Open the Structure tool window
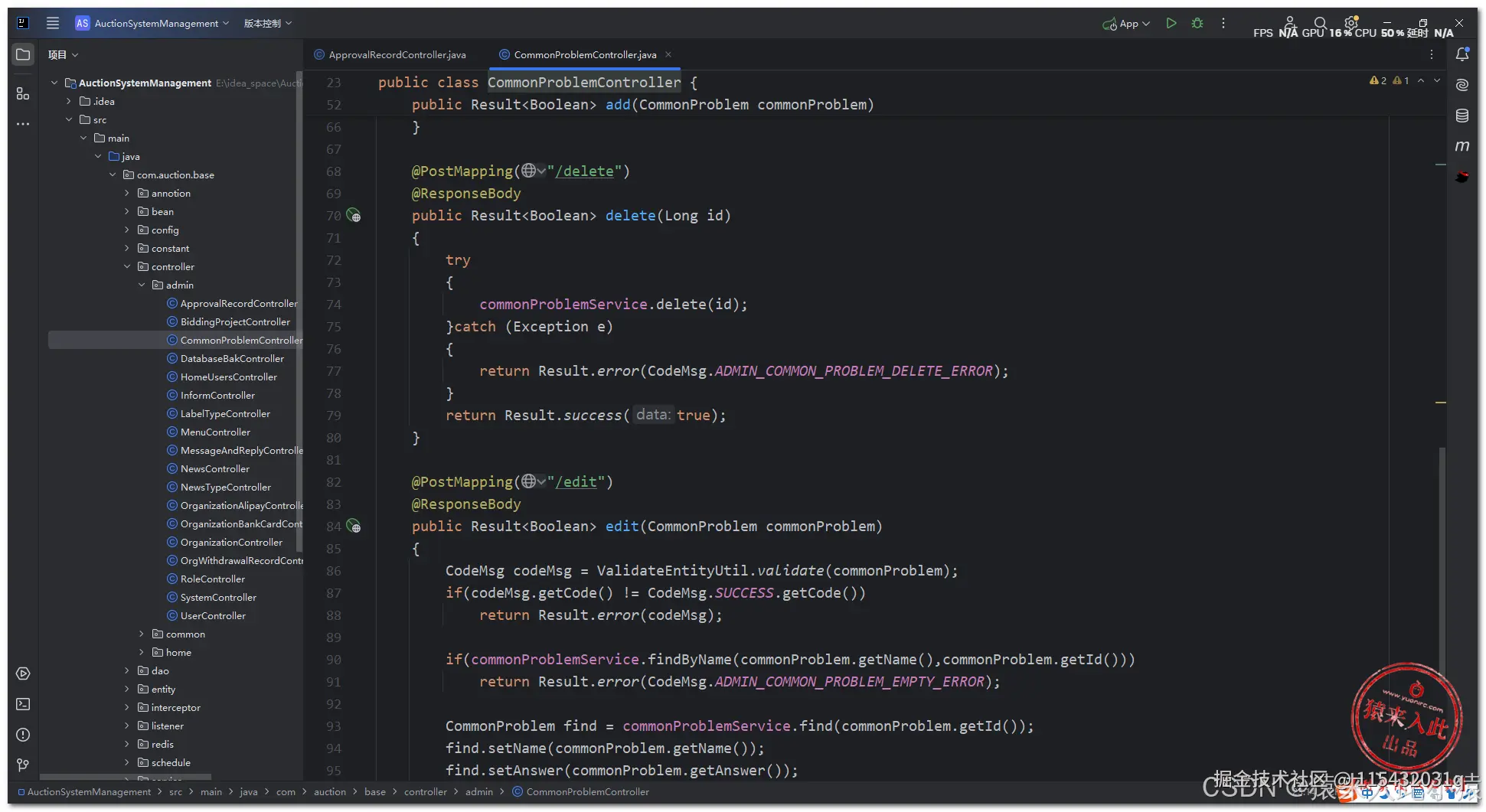This screenshot has height=812, width=1486. (23, 93)
